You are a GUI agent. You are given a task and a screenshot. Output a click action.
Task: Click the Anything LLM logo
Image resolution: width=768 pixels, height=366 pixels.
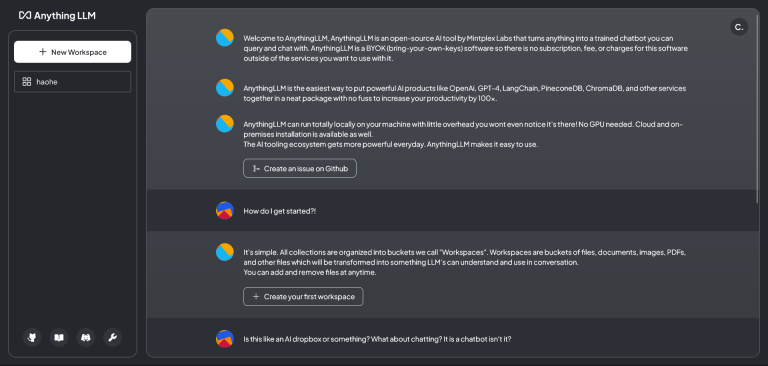coord(57,15)
